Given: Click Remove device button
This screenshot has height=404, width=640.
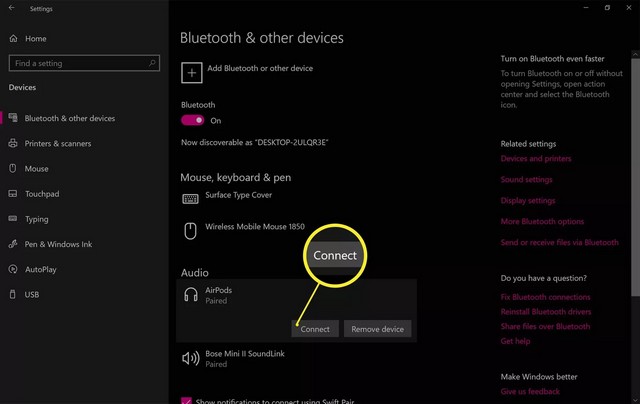Looking at the screenshot, I should tap(377, 329).
